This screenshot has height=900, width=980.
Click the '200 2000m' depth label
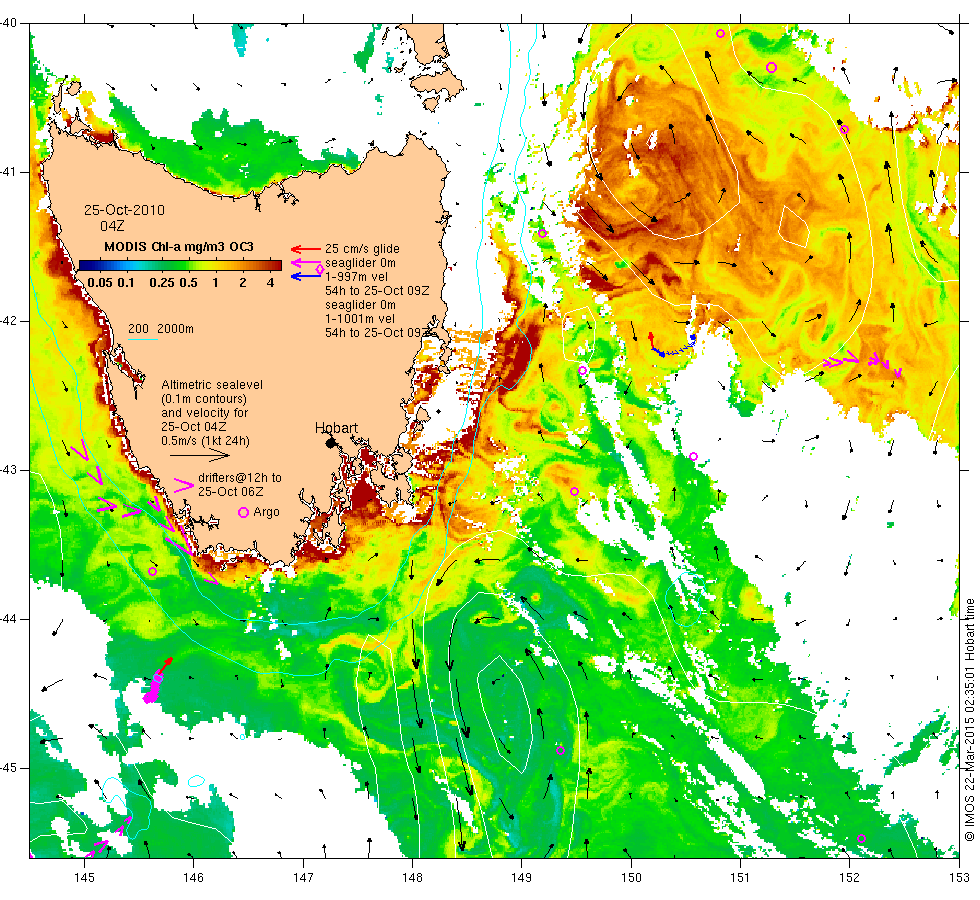161,329
